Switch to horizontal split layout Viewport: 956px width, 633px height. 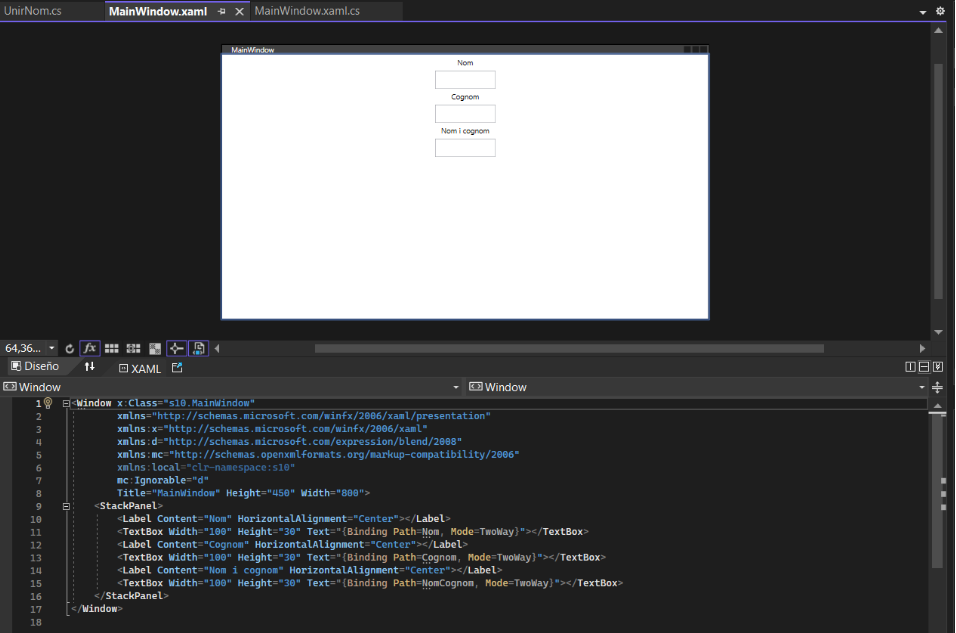pyautogui.click(x=924, y=368)
